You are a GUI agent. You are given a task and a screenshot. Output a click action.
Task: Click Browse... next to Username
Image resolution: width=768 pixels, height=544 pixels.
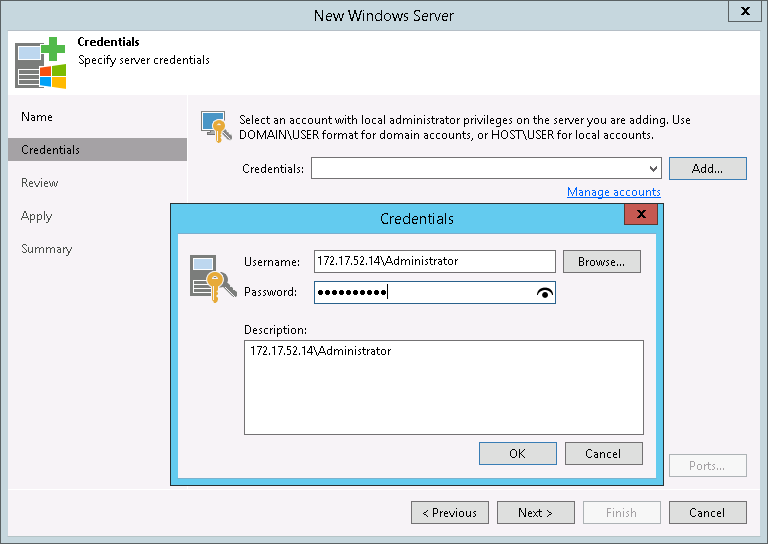601,262
